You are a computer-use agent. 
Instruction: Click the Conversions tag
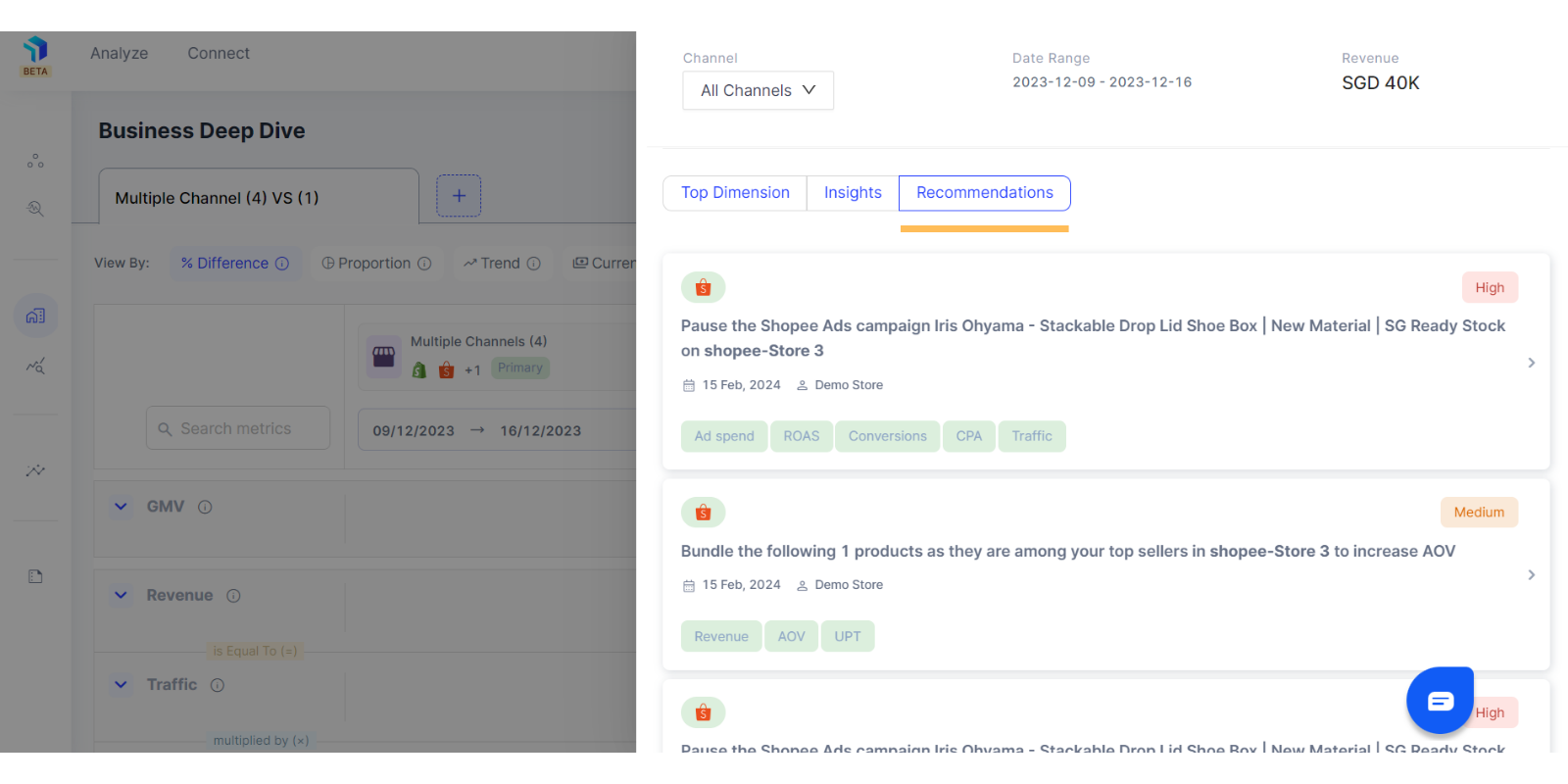pyautogui.click(x=887, y=436)
